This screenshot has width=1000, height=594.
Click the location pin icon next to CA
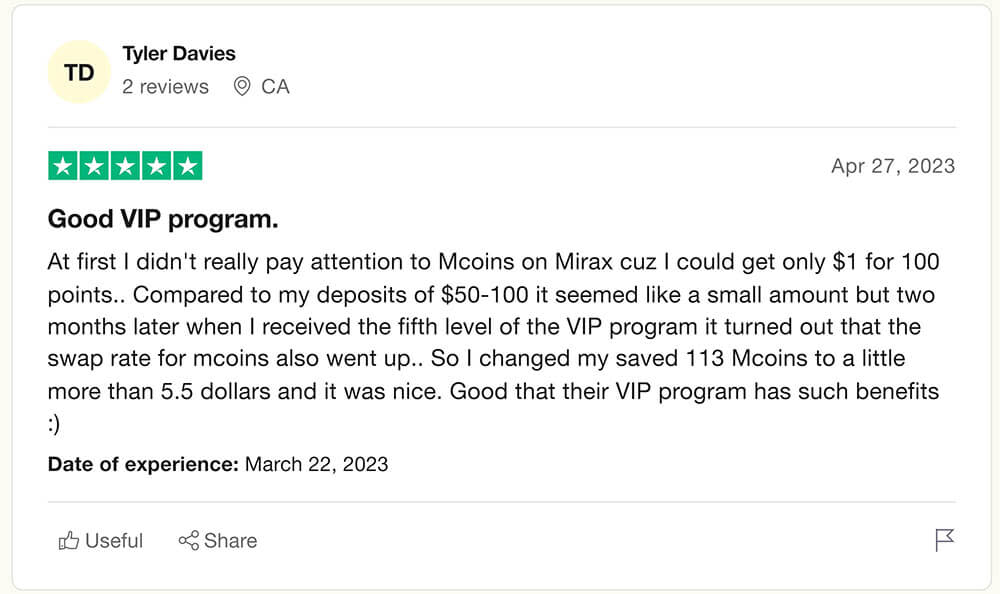tap(242, 86)
